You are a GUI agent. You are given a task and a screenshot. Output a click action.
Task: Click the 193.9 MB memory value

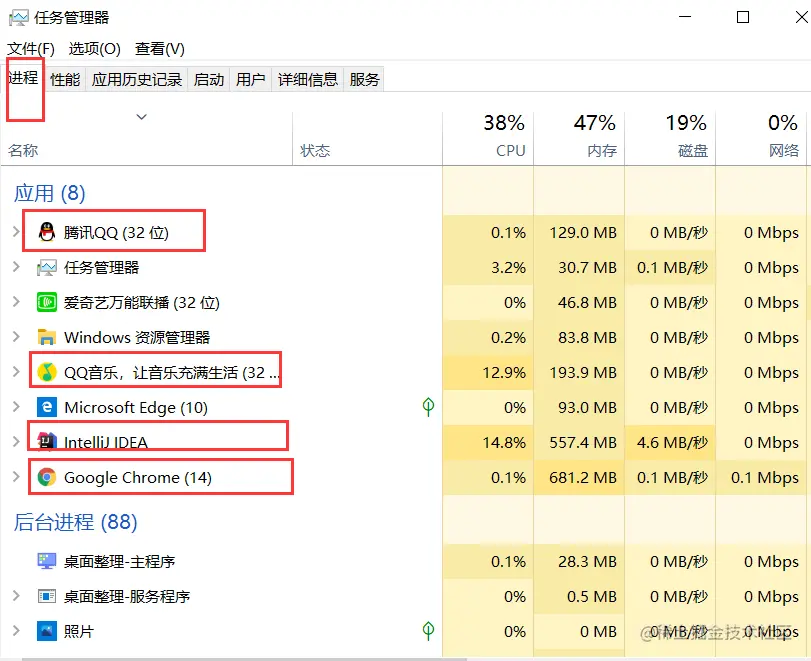click(x=583, y=372)
